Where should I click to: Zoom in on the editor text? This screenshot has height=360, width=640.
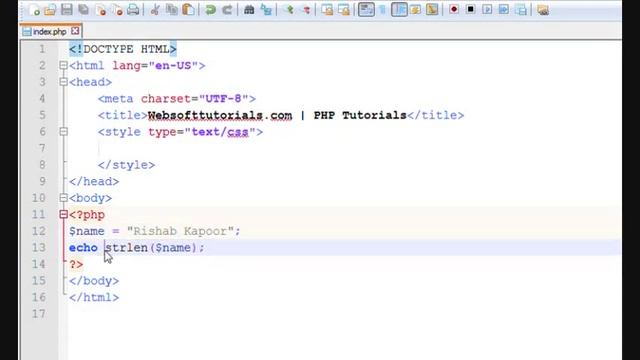[289, 9]
